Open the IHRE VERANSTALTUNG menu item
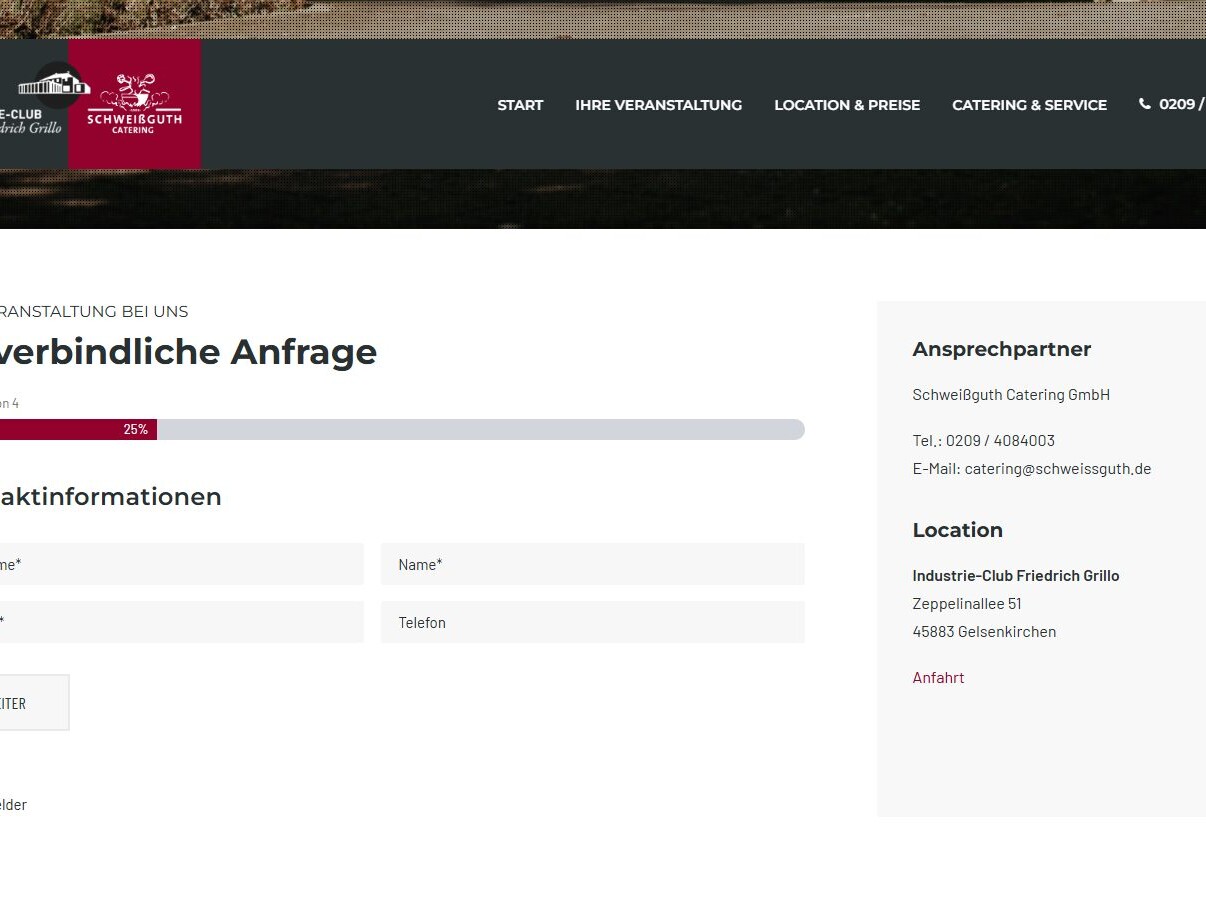The height and width of the screenshot is (905, 1206). coord(658,105)
